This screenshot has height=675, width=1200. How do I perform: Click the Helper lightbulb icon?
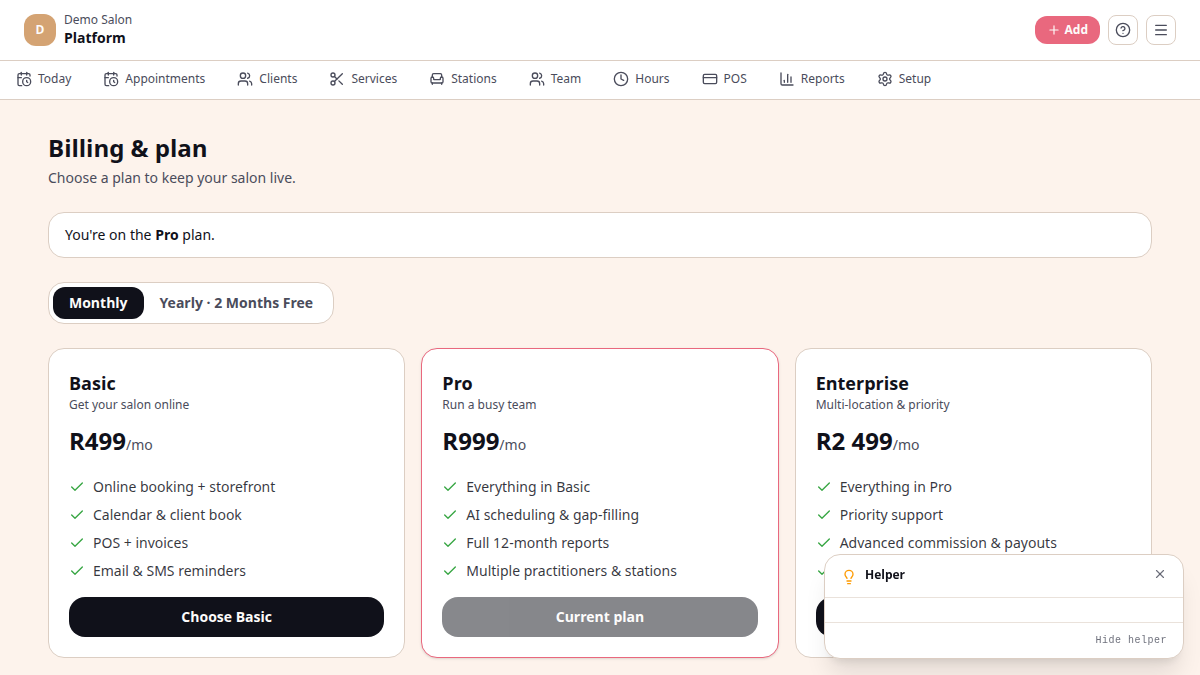[849, 576]
